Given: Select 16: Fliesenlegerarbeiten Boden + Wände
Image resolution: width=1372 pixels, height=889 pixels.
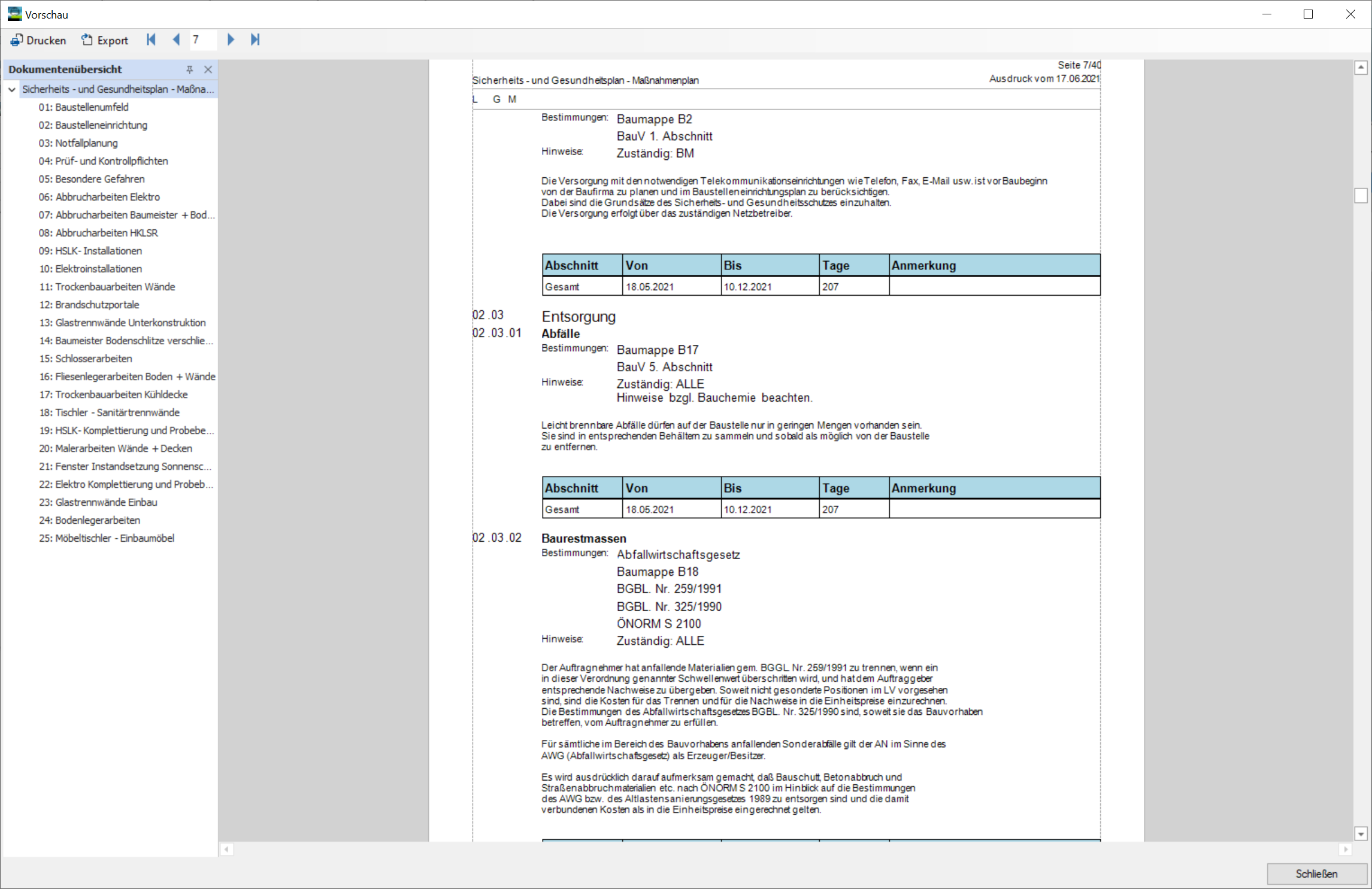Looking at the screenshot, I should click(127, 377).
